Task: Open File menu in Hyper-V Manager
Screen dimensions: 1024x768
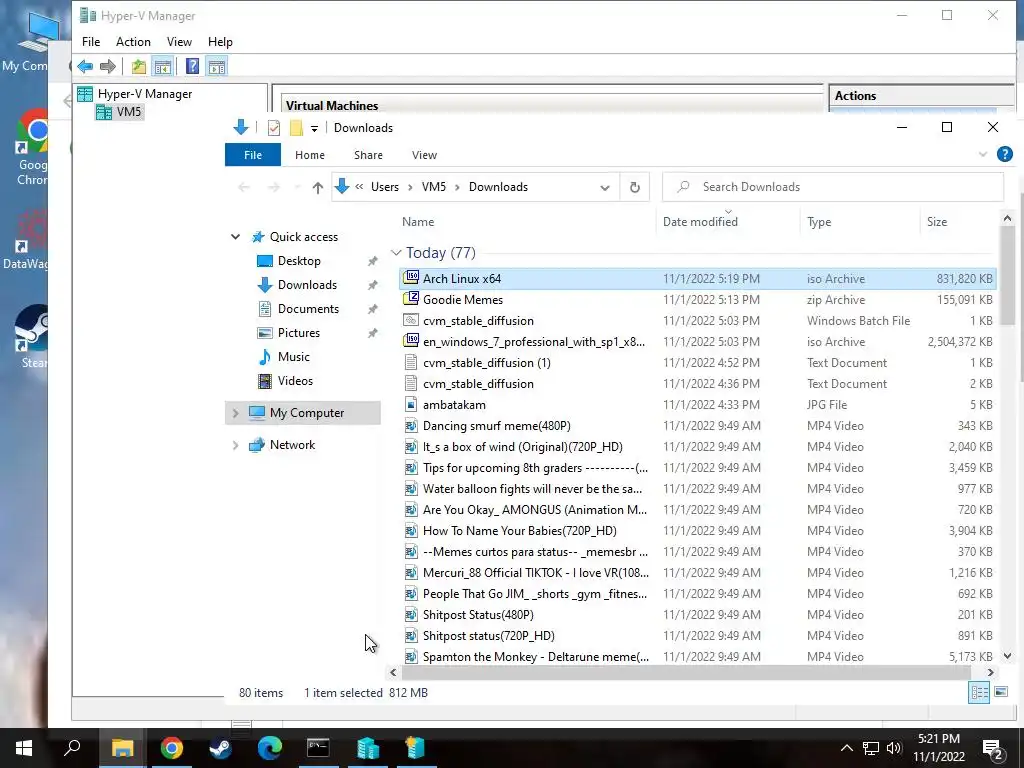Action: pos(91,42)
